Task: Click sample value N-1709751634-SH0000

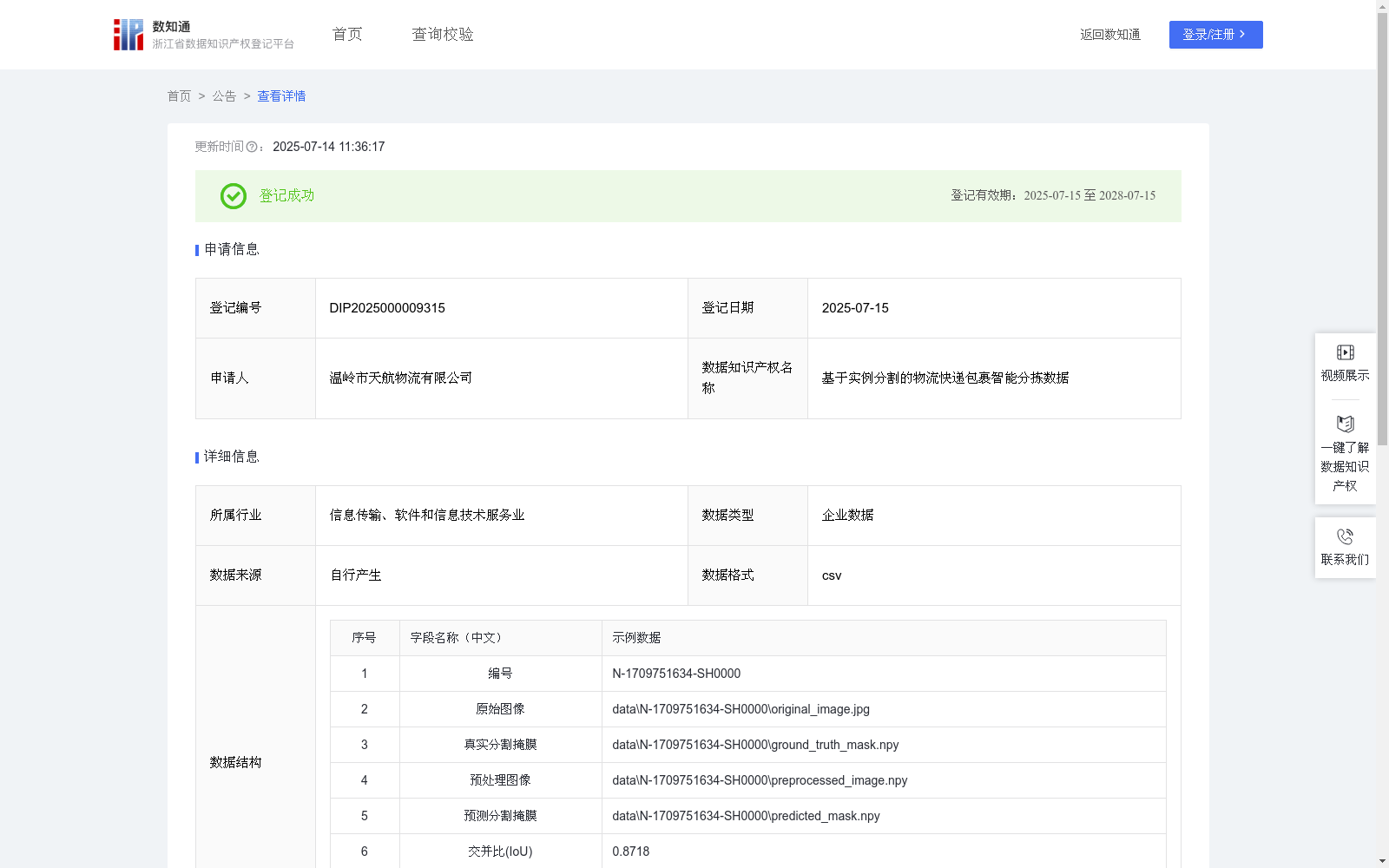Action: coord(676,674)
